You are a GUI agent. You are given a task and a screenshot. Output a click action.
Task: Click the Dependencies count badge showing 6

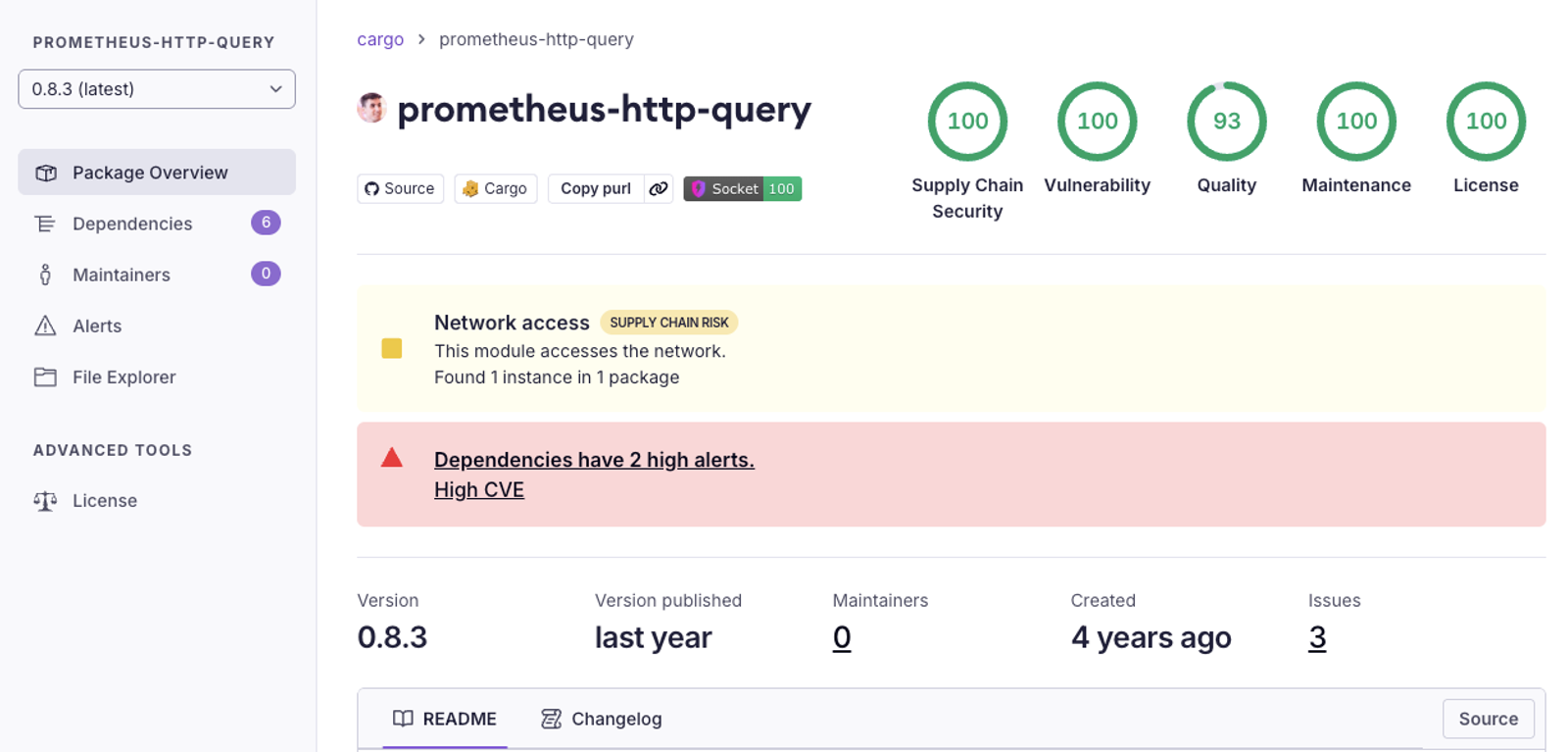(x=266, y=223)
